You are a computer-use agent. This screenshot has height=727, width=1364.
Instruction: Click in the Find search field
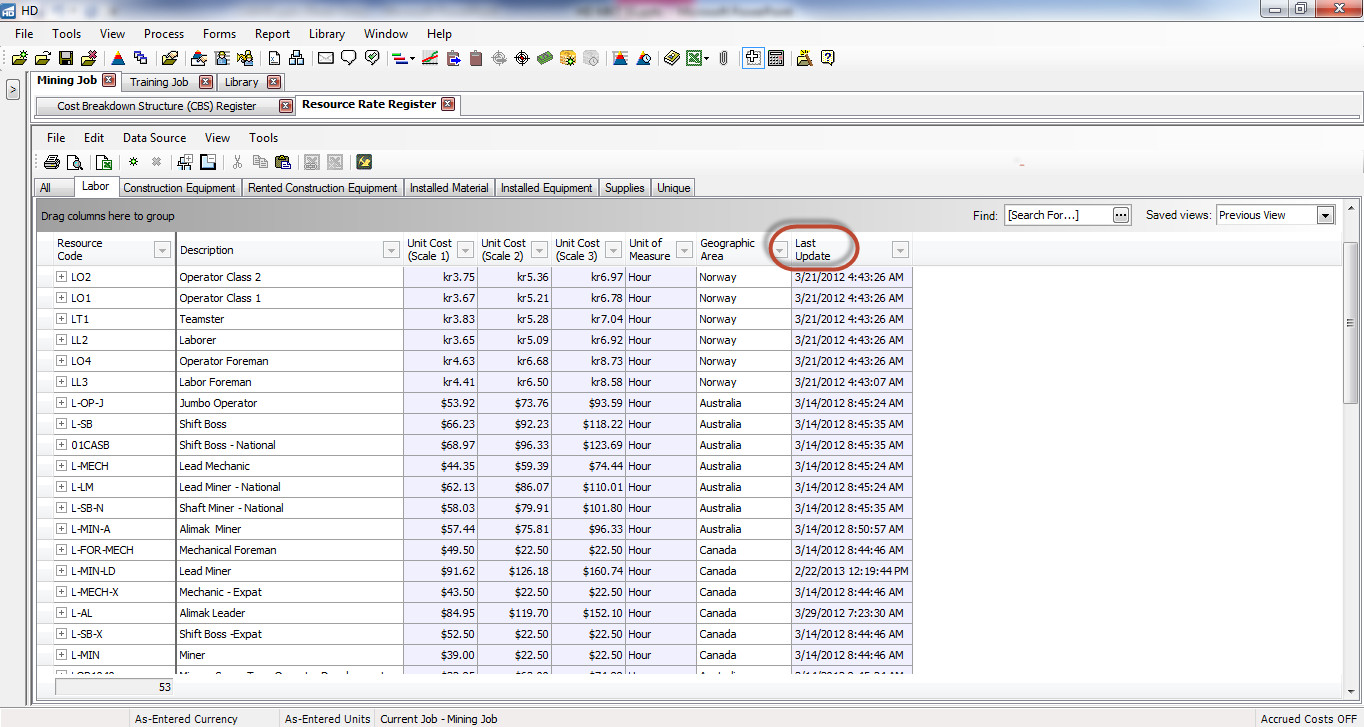tap(1056, 215)
